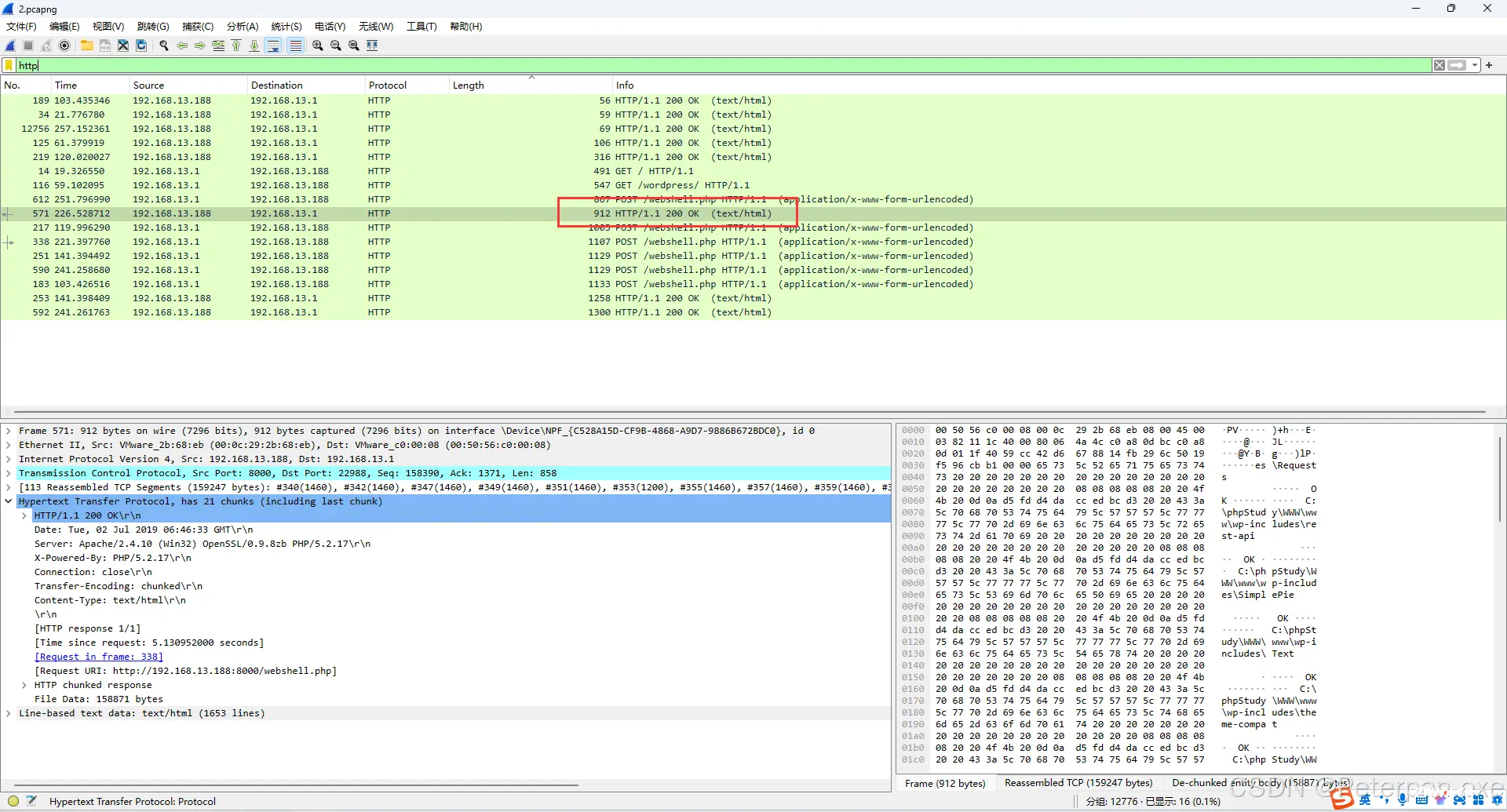Screen dimensions: 1507x812
Task: Open the 统计(S) menu
Action: point(286,27)
